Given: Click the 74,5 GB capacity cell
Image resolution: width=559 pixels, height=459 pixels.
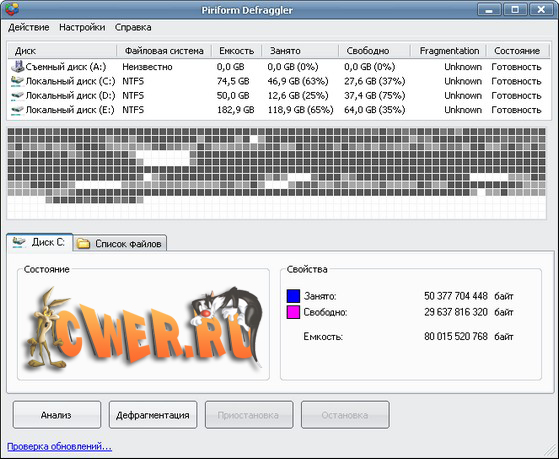Looking at the screenshot, I should 233,81.
